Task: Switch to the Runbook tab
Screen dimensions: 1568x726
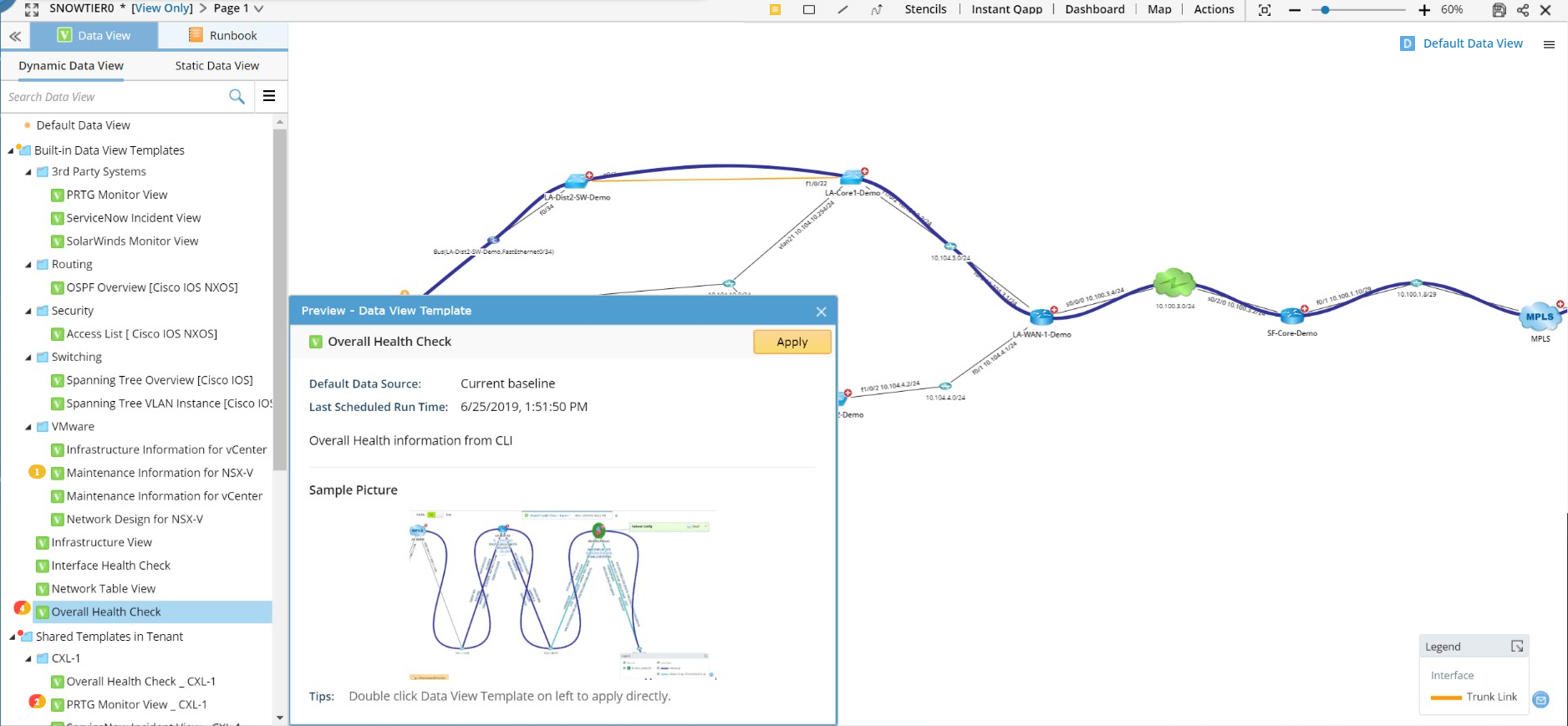Action: (x=222, y=36)
